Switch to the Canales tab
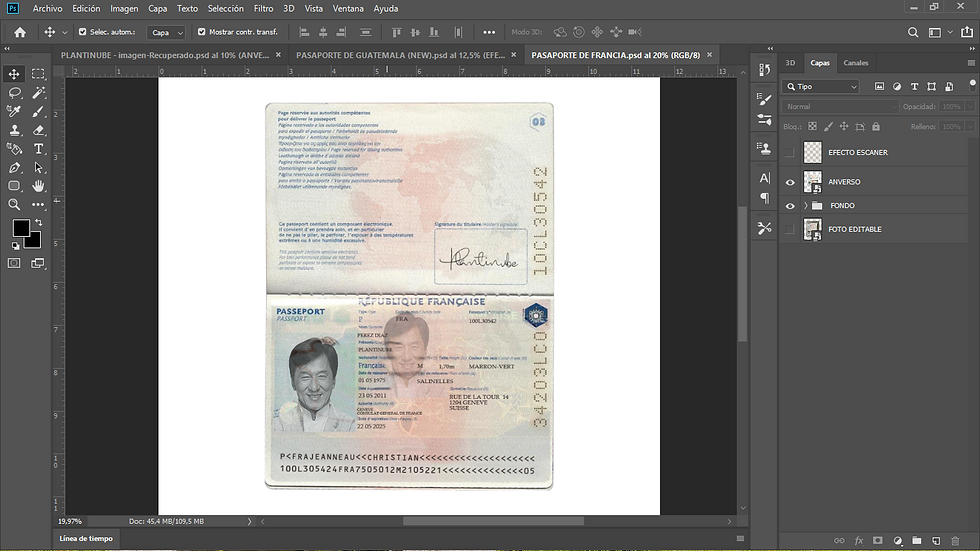The image size is (980, 551). tap(856, 63)
